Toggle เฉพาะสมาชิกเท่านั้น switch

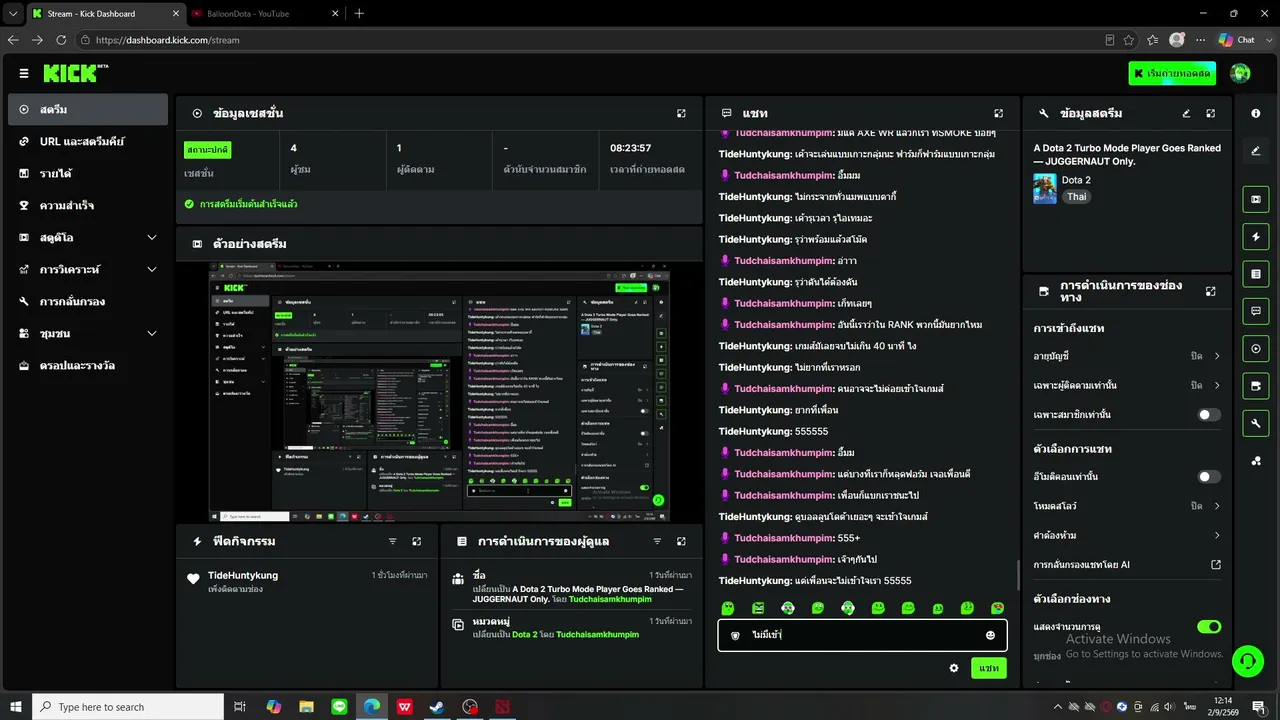coord(1209,414)
